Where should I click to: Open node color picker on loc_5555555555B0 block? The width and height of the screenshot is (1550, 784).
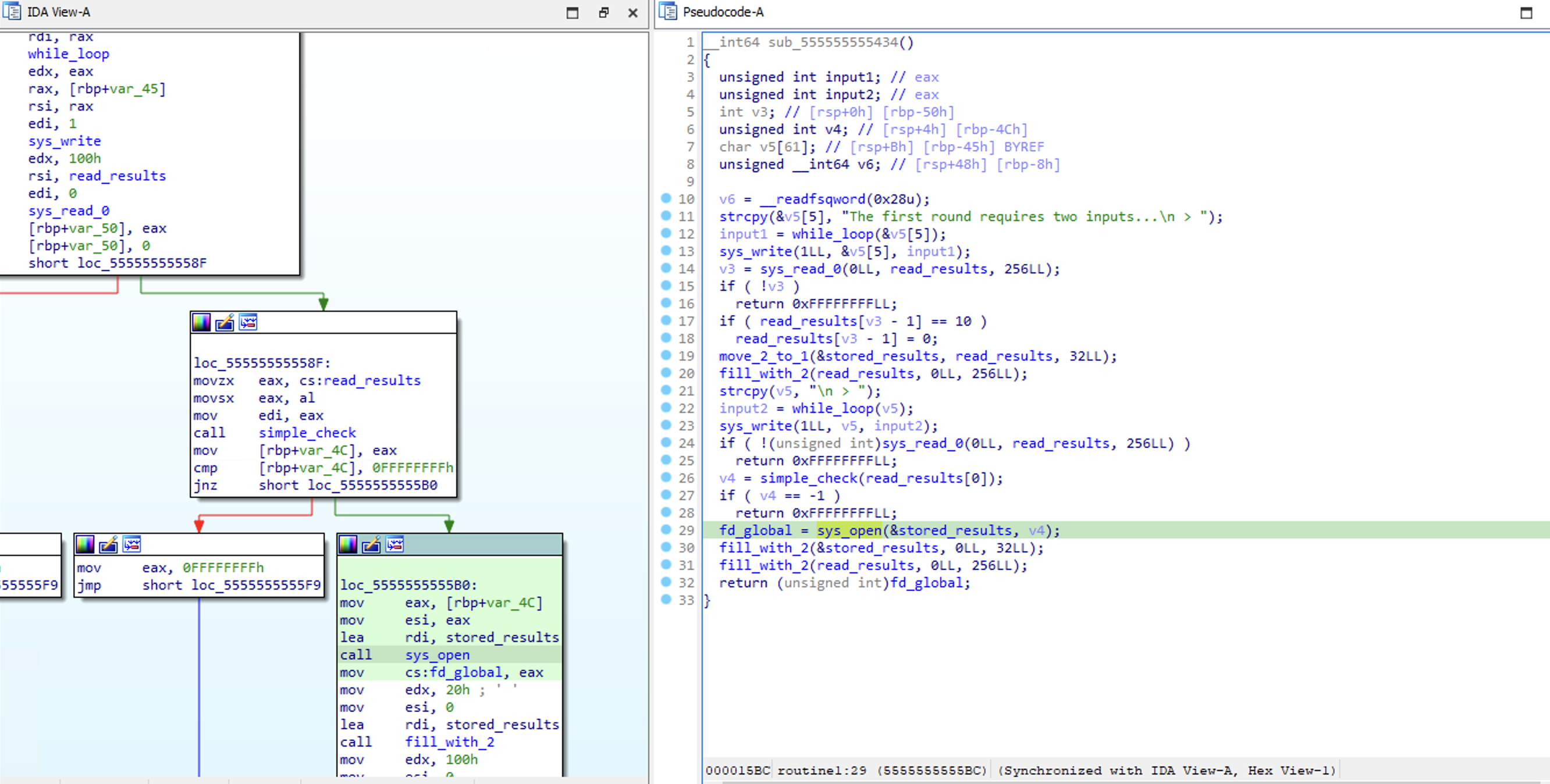coord(348,544)
